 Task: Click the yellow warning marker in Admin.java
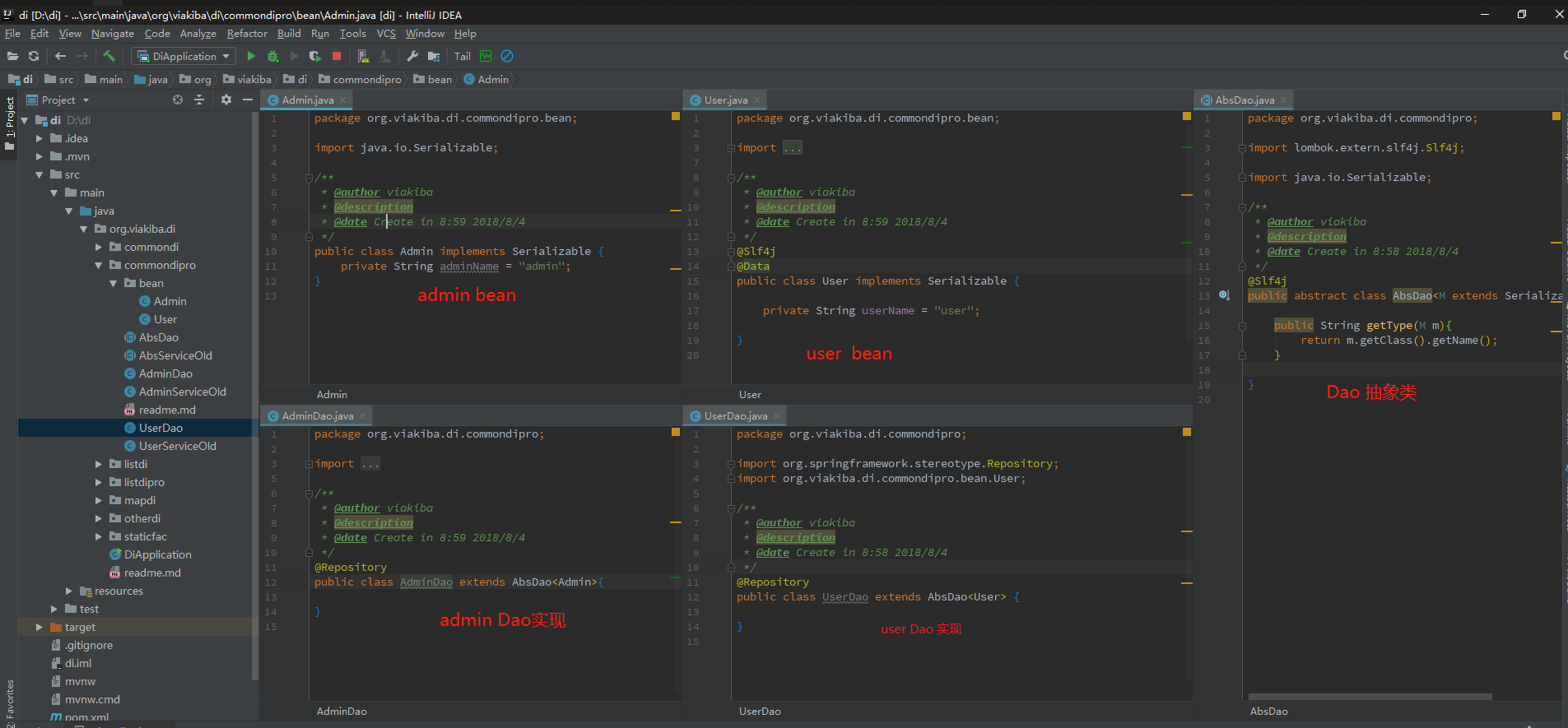pos(676,117)
